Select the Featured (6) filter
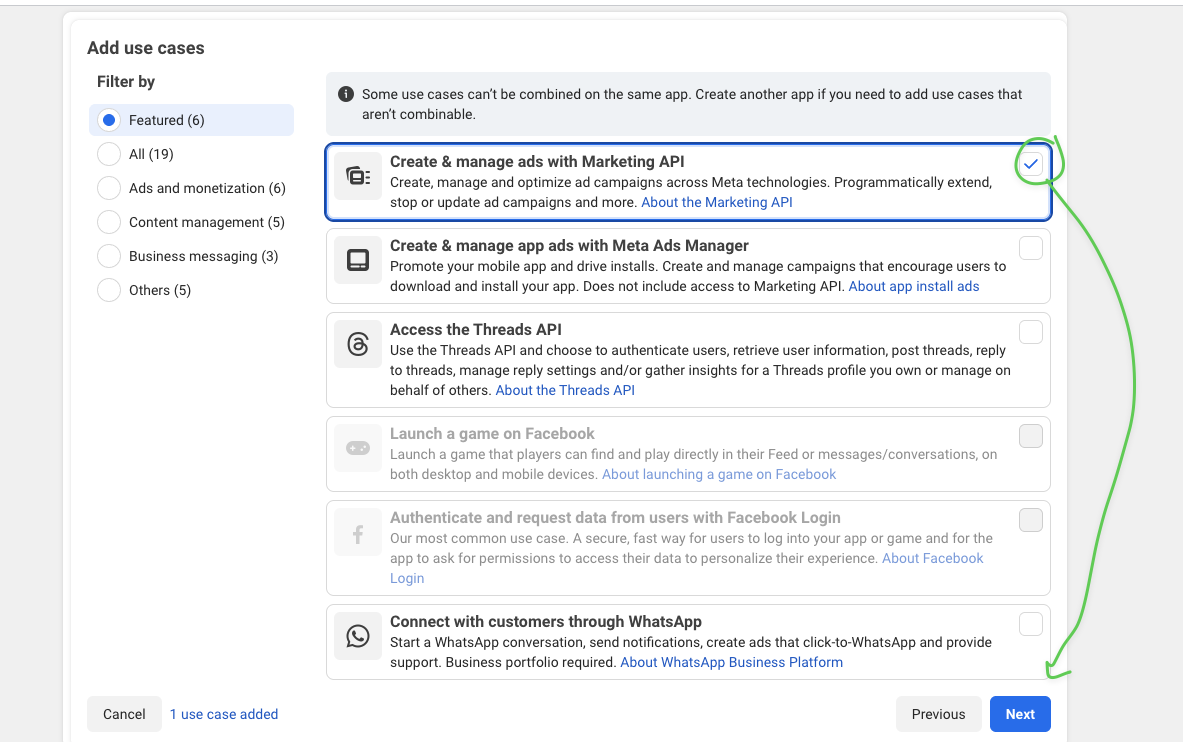 pos(109,120)
